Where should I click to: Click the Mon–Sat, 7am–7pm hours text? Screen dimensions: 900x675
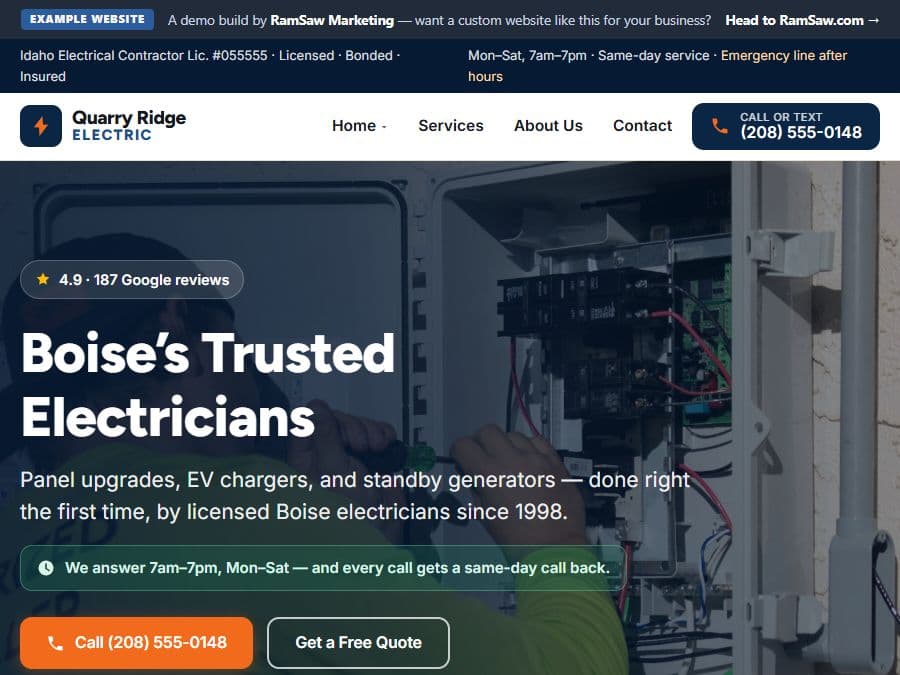click(527, 56)
